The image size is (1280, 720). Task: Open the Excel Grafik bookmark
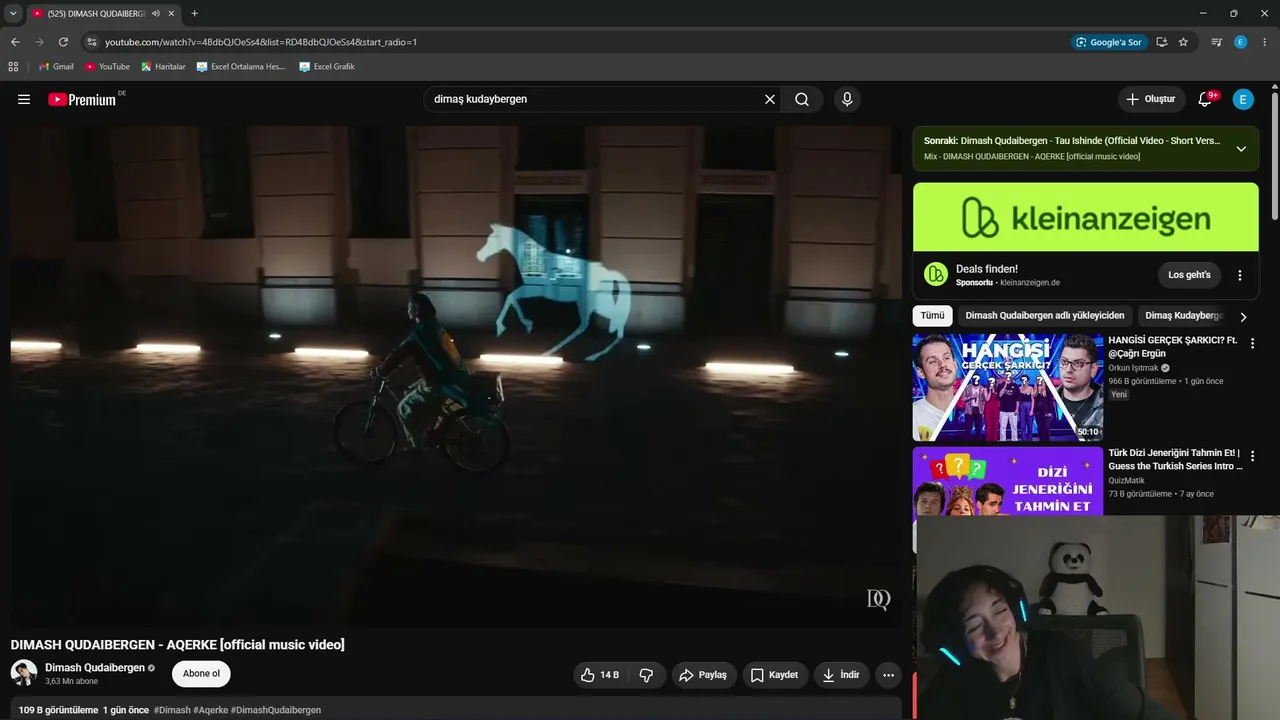coord(327,67)
